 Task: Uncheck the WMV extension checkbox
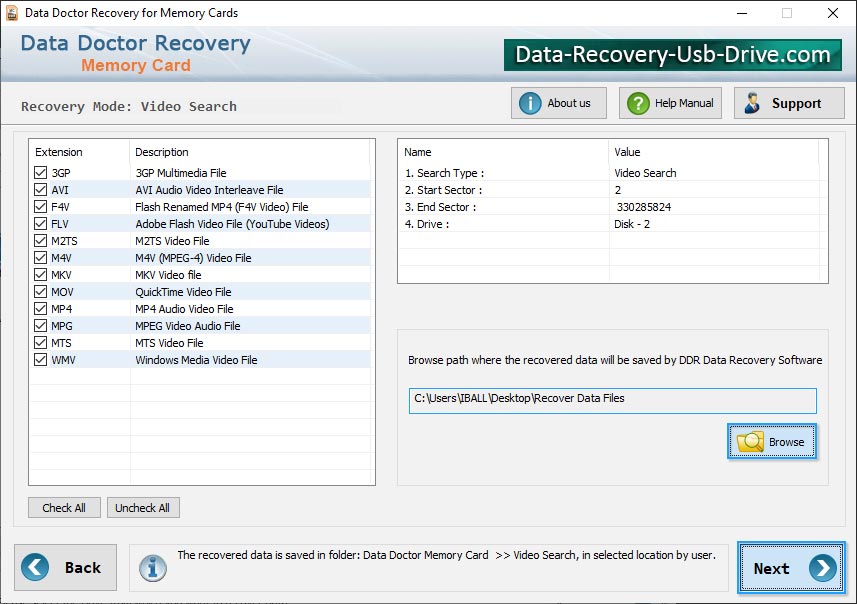tap(40, 360)
